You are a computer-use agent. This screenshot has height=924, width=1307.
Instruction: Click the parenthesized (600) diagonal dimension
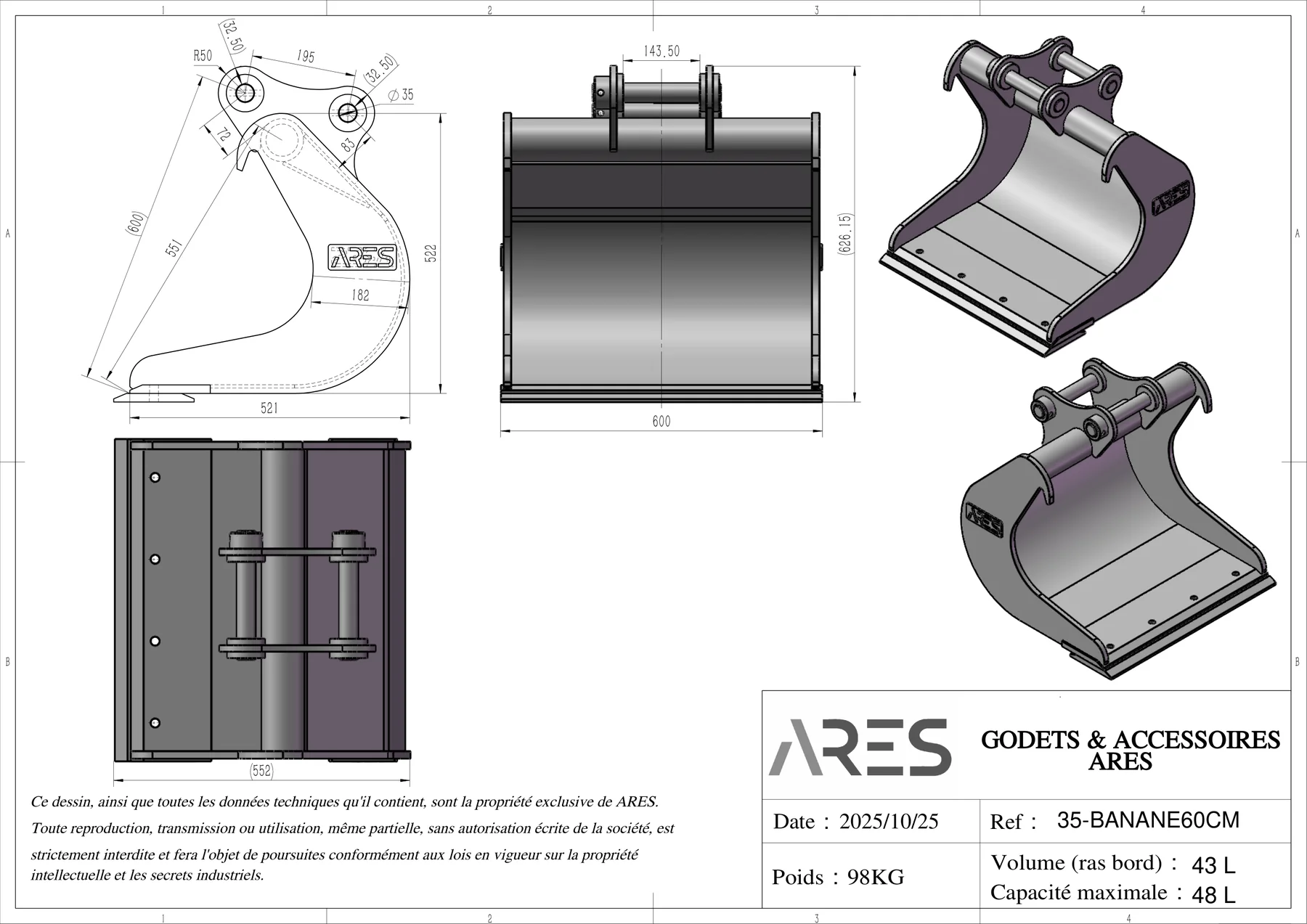pyautogui.click(x=137, y=223)
